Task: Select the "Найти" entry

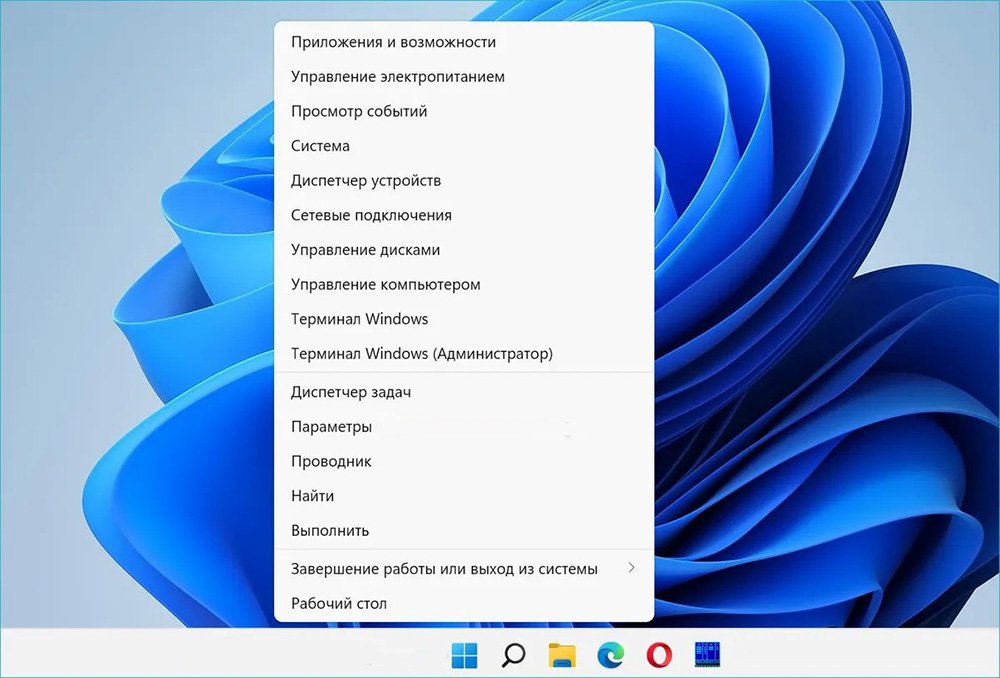Action: coord(464,496)
